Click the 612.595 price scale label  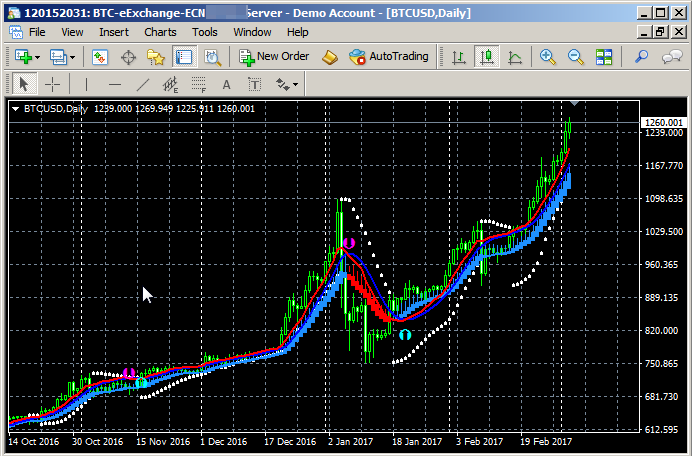(664, 430)
